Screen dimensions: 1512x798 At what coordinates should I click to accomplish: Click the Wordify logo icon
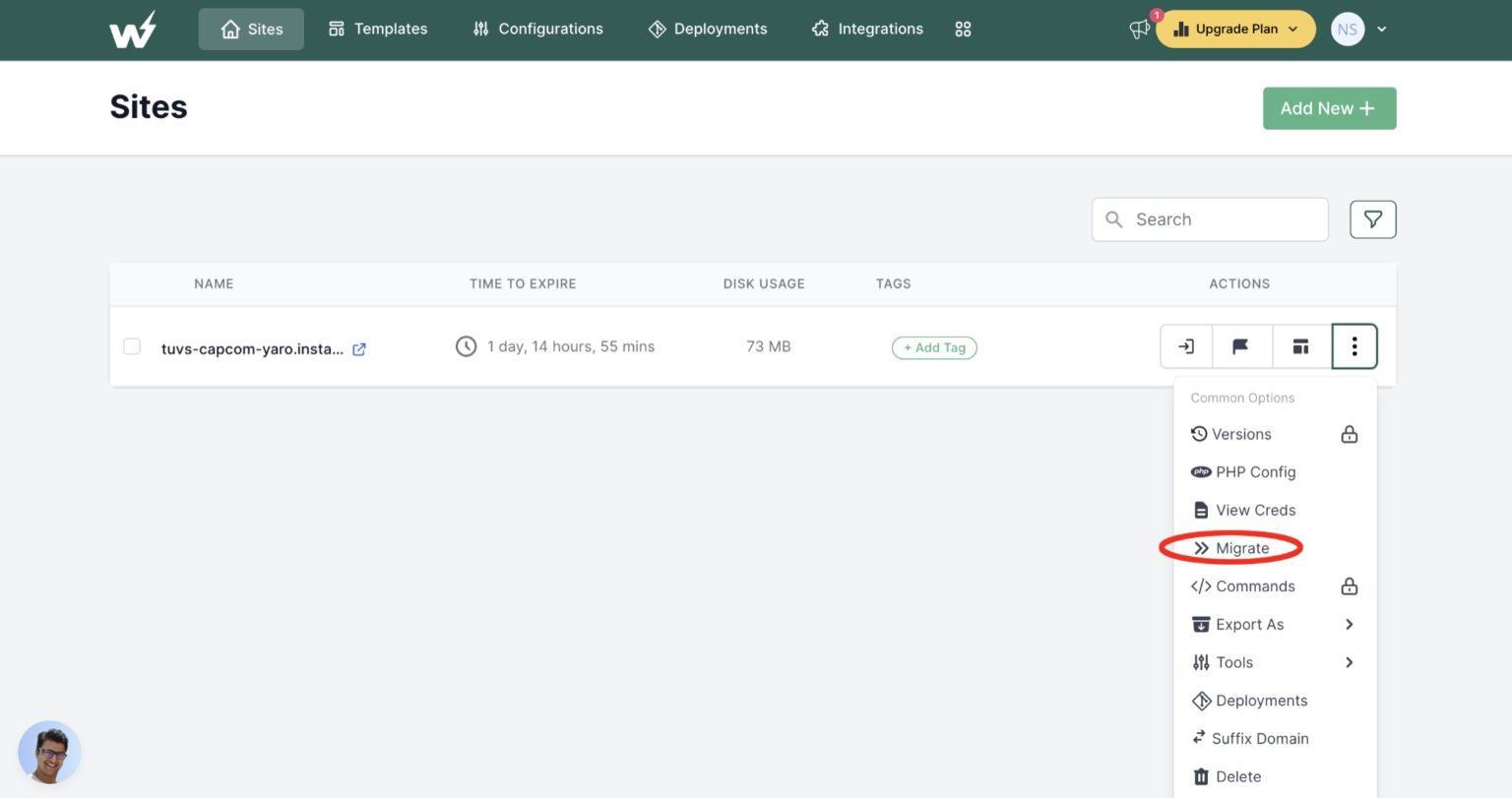(133, 29)
